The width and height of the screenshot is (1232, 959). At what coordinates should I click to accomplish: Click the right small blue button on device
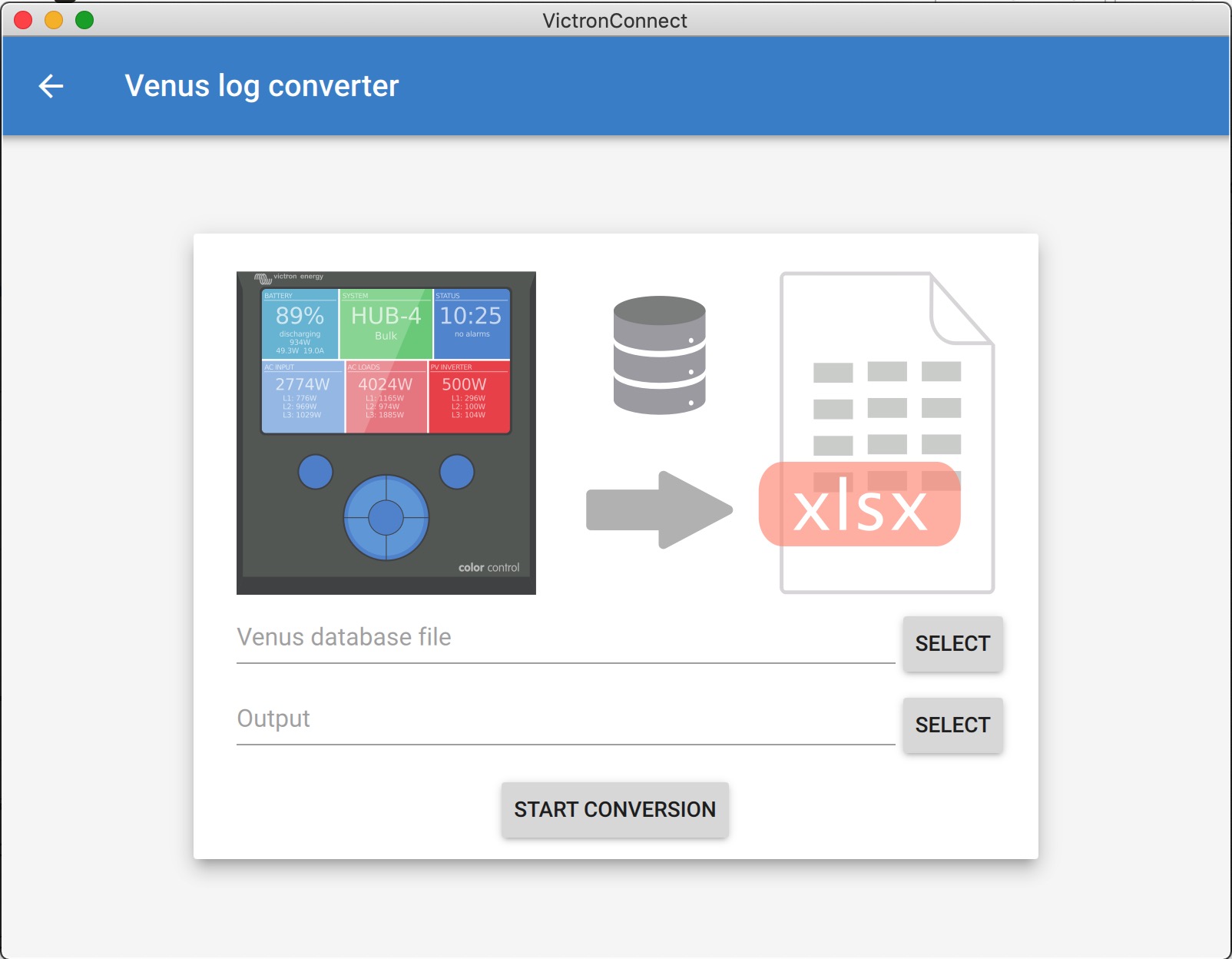pos(457,472)
